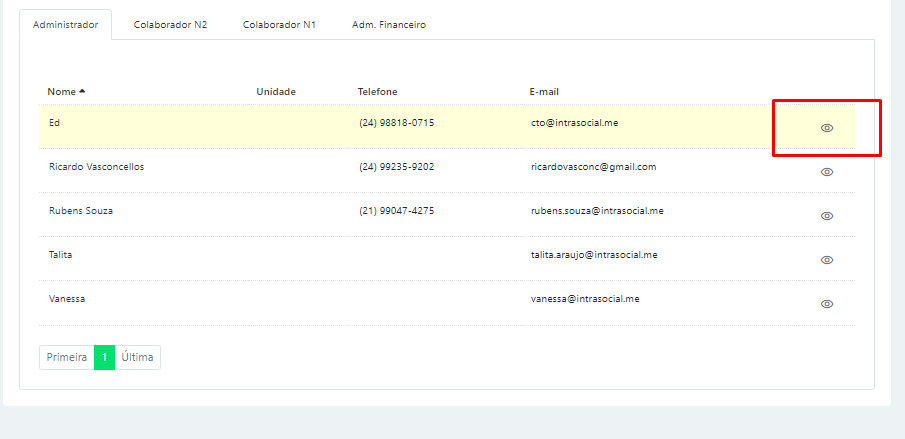Go to Primeira page in pagination
The image size is (905, 439).
tap(67, 357)
